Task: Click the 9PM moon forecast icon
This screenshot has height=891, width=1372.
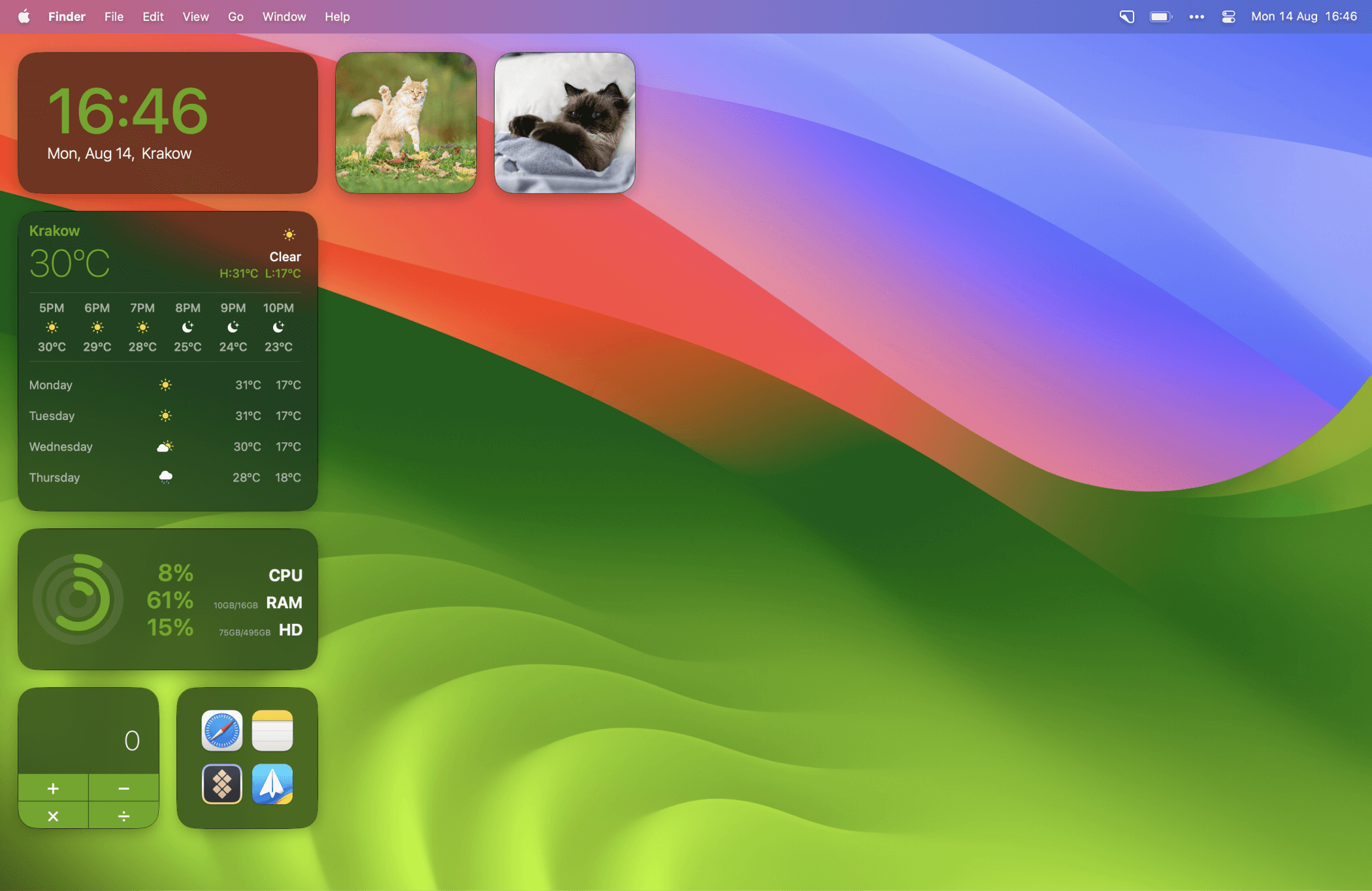Action: pyautogui.click(x=233, y=327)
